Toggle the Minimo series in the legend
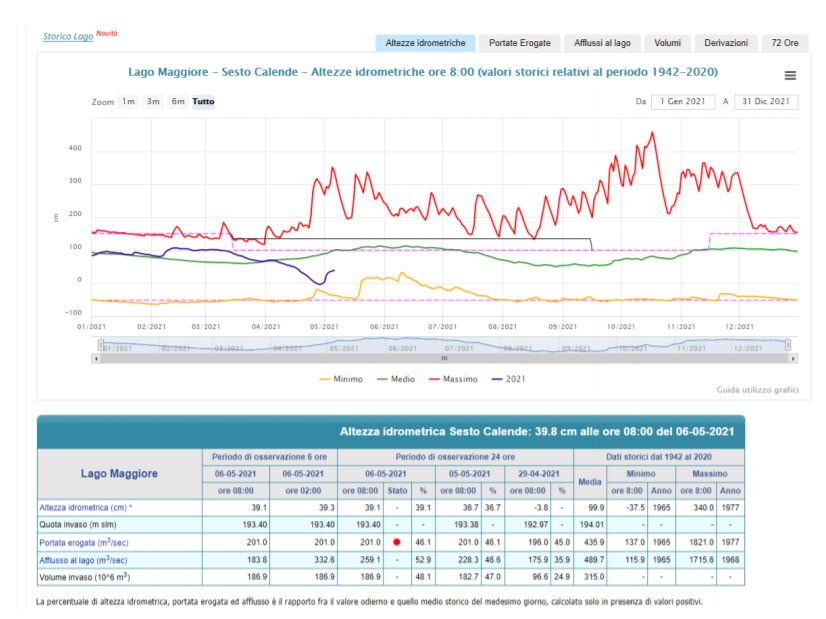This screenshot has height=619, width=826. 341,379
